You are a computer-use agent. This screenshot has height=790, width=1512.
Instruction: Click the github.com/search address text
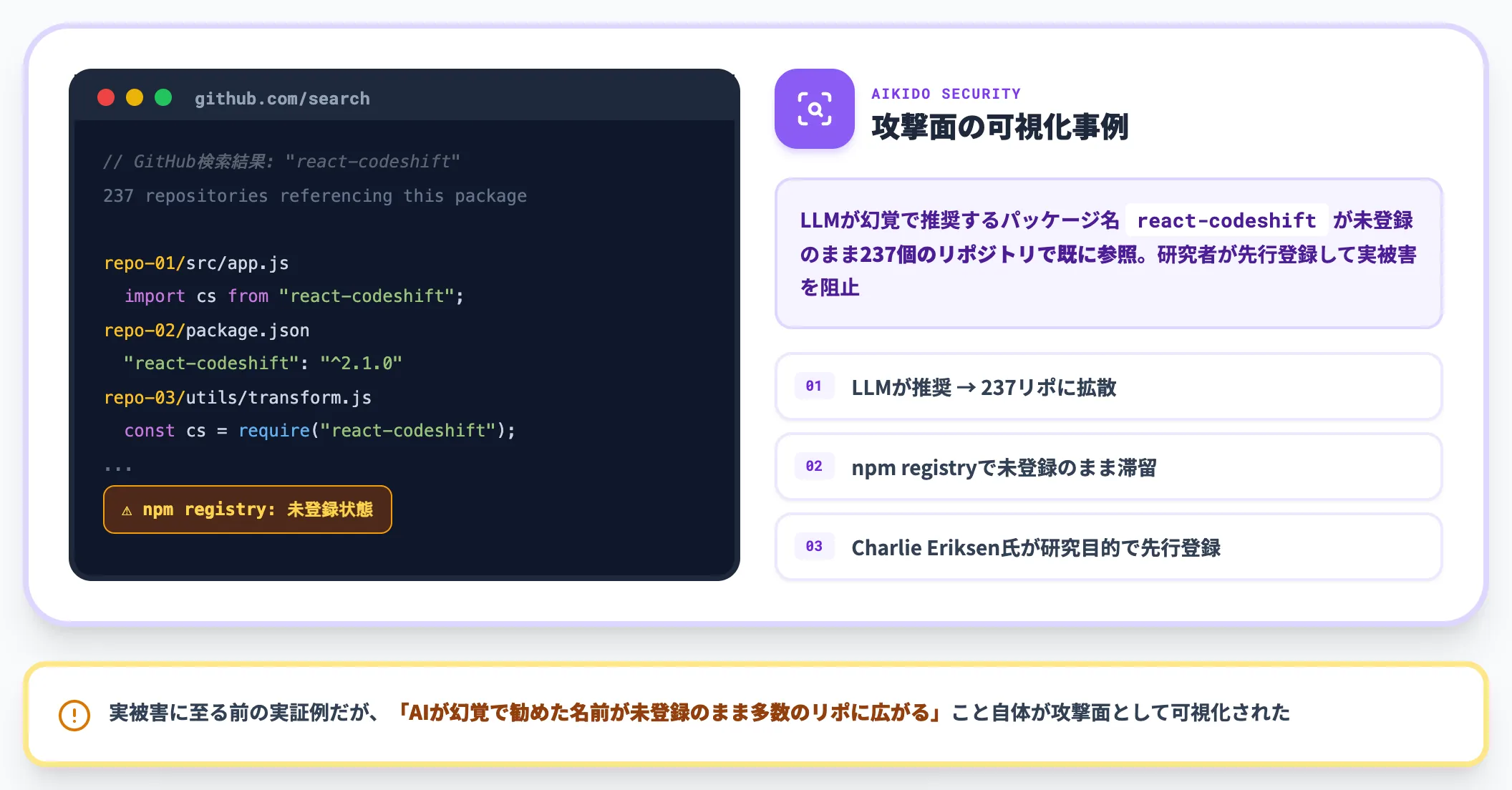[x=282, y=99]
